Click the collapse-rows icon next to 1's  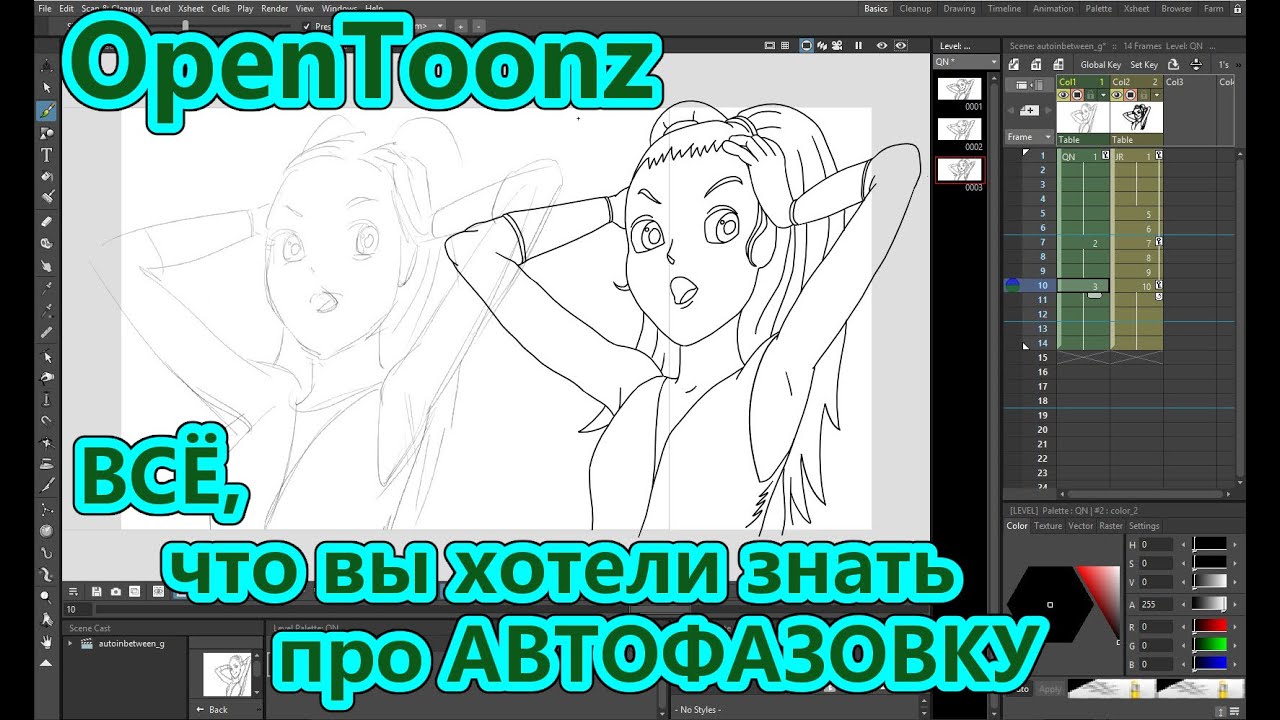(x=1196, y=64)
